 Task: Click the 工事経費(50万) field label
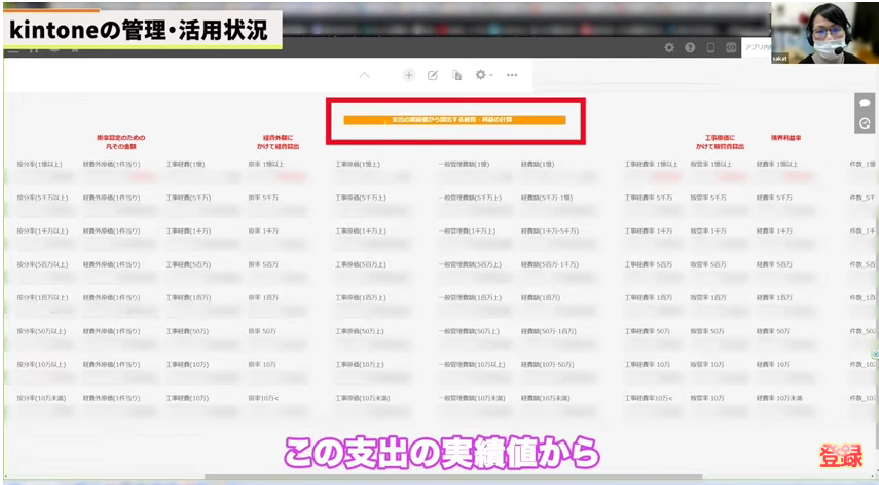point(187,331)
